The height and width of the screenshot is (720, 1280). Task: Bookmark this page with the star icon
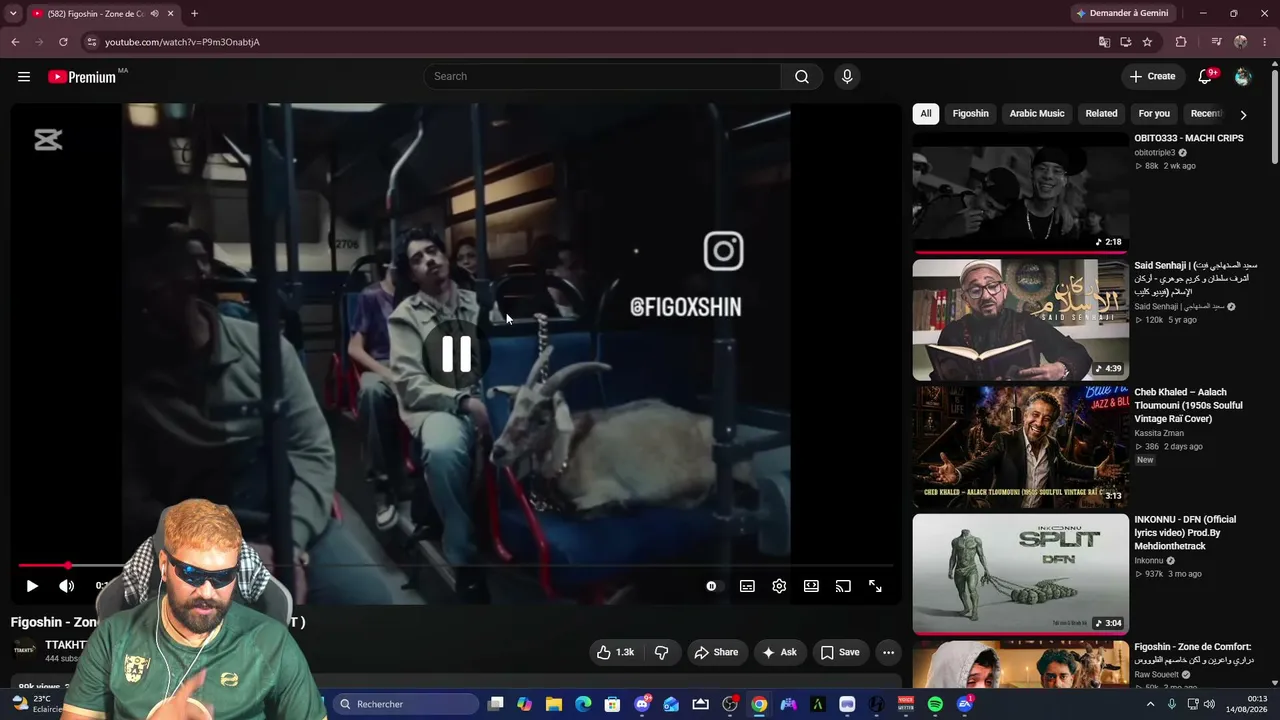pos(1147,42)
